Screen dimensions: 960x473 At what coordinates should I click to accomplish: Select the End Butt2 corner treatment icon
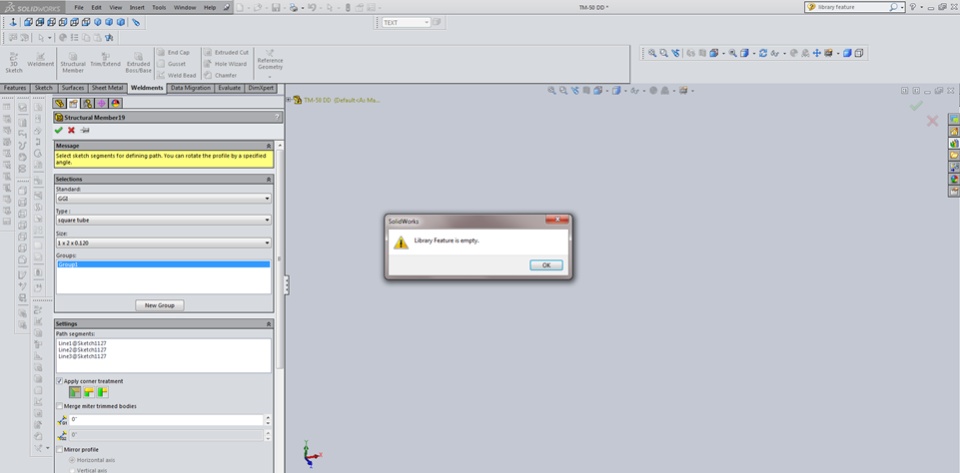pyautogui.click(x=102, y=392)
